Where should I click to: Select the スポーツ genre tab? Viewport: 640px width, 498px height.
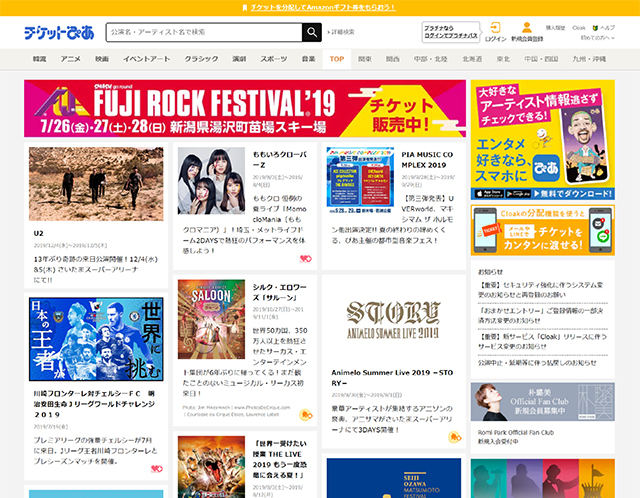pos(274,59)
